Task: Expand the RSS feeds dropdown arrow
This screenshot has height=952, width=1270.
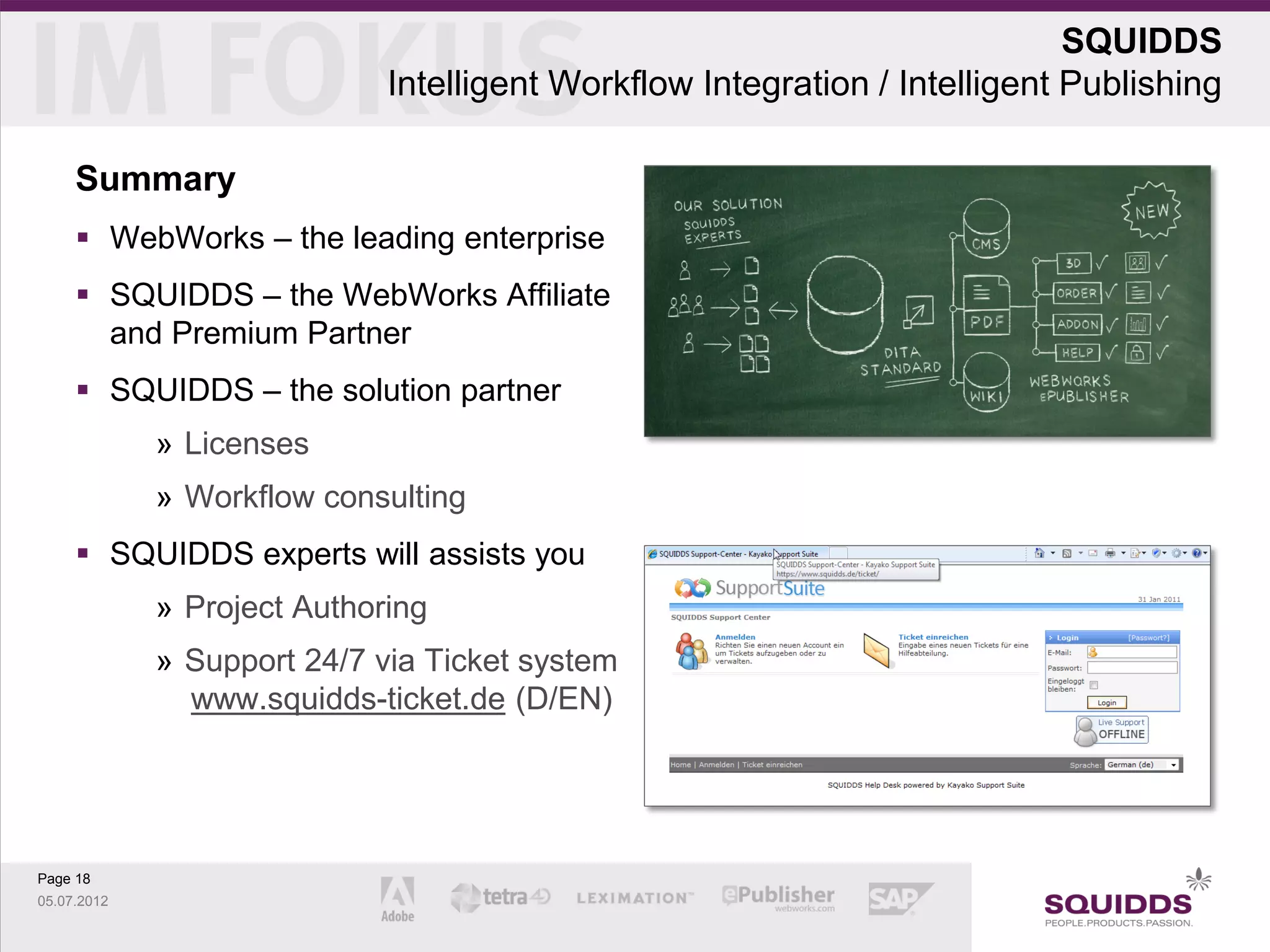Action: click(x=1081, y=553)
